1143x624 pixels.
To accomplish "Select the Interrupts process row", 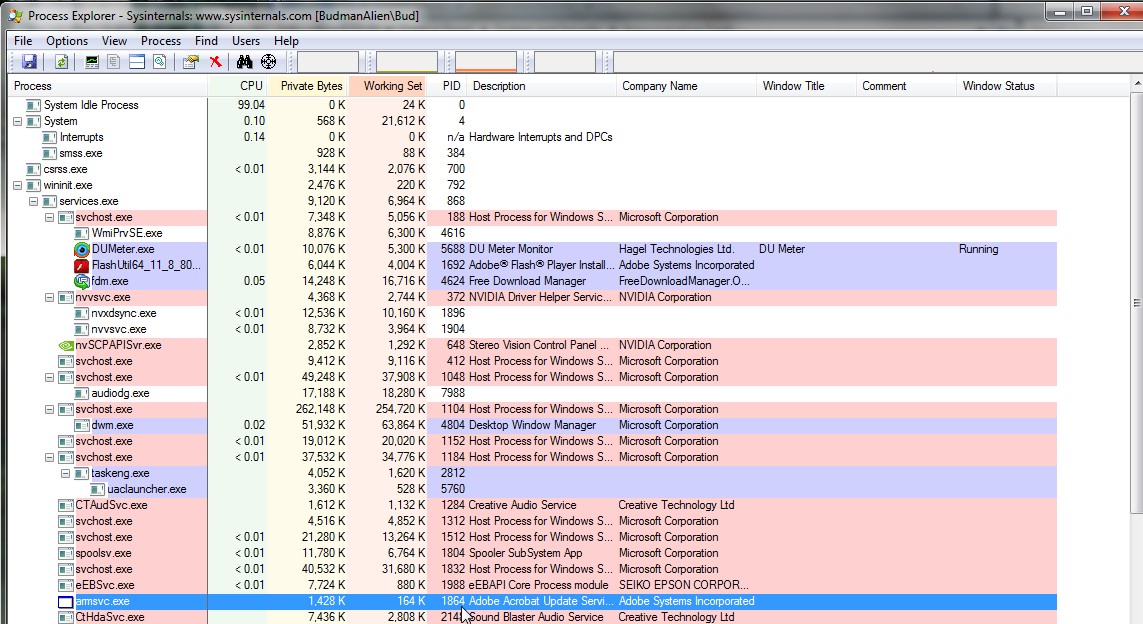I will pyautogui.click(x=532, y=137).
